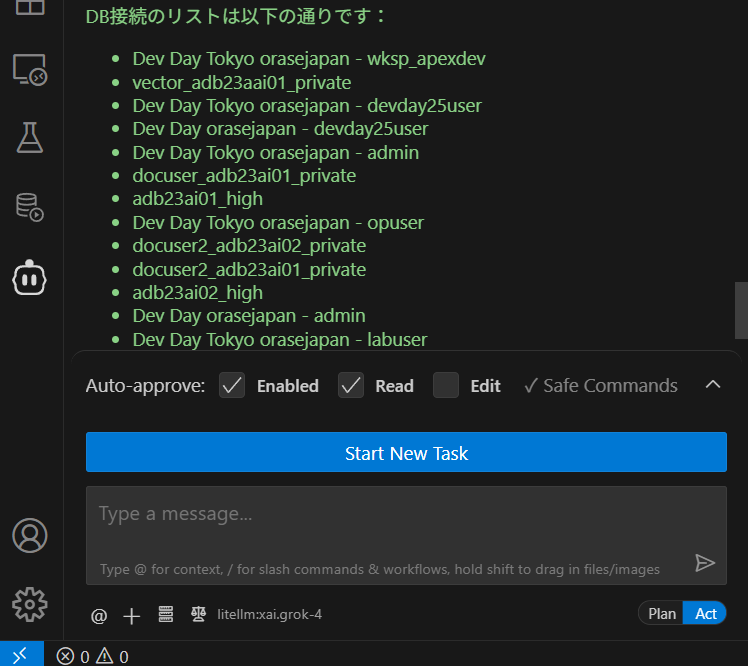Viewport: 748px width, 666px height.
Task: Click 'vector_adb23aai01_private' list entry
Action: point(241,83)
